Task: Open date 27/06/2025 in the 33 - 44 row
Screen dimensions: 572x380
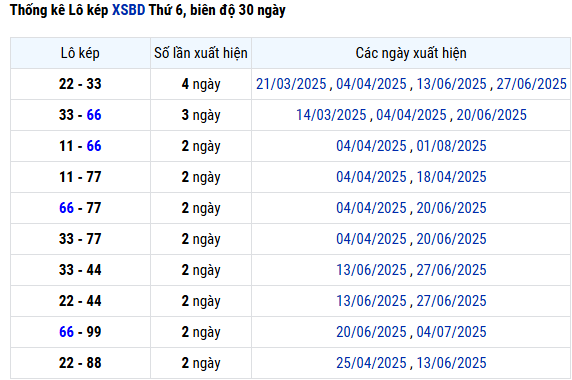Action: 451,270
